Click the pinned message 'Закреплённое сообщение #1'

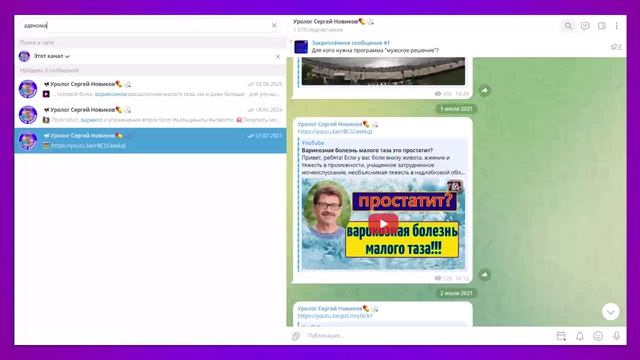(x=375, y=47)
